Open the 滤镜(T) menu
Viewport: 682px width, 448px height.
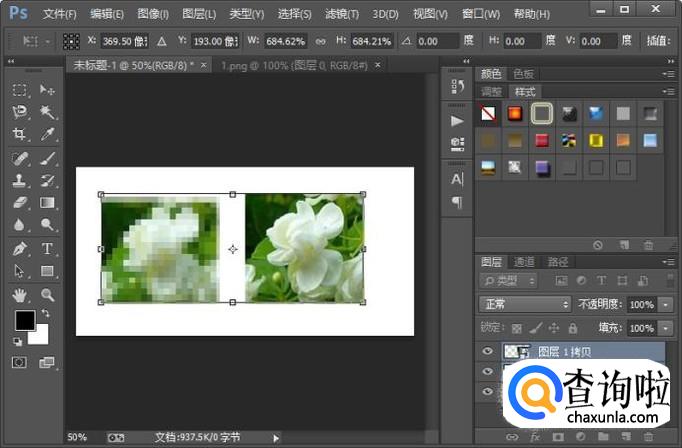click(338, 14)
